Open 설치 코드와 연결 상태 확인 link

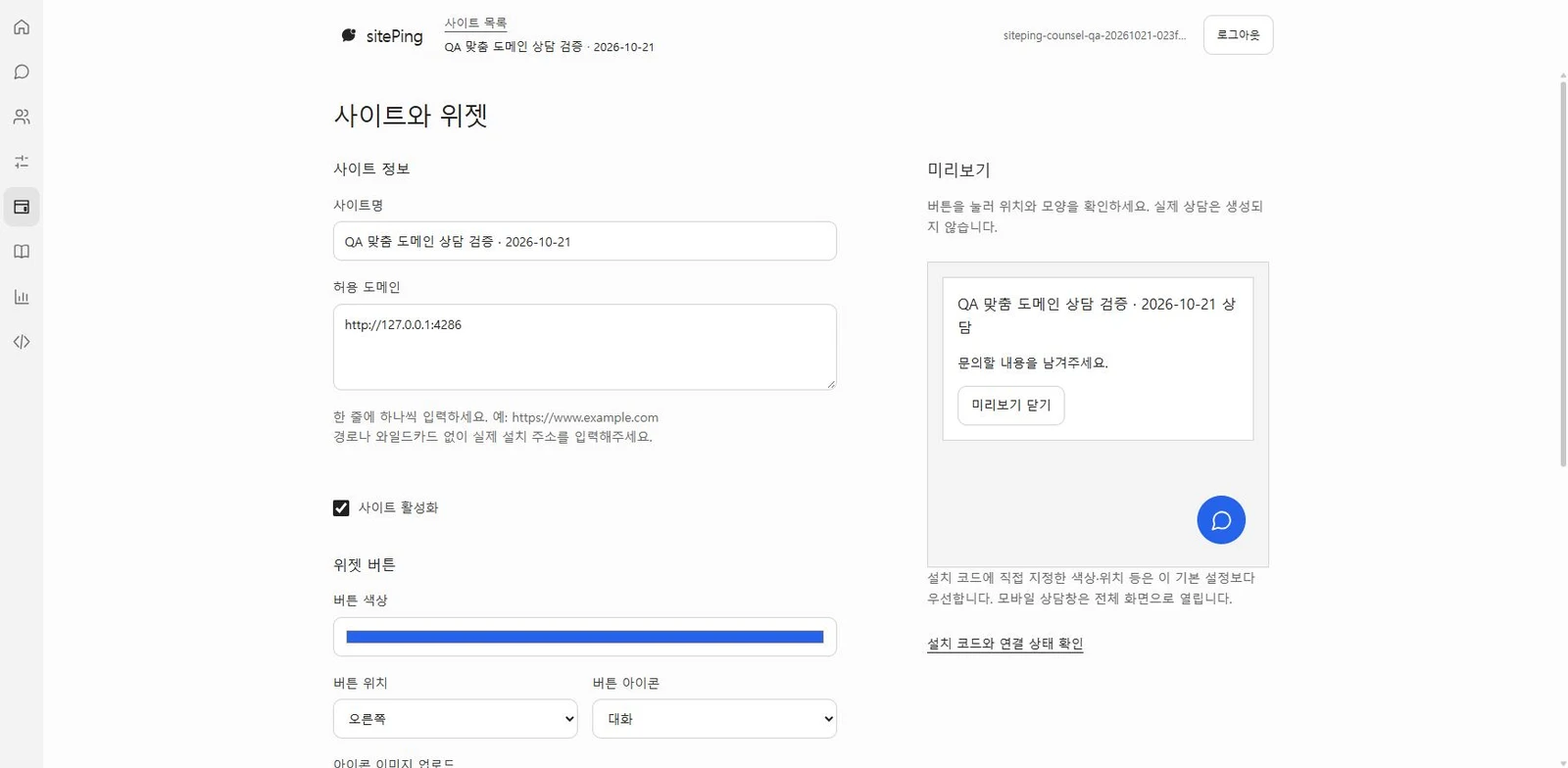coord(1004,644)
